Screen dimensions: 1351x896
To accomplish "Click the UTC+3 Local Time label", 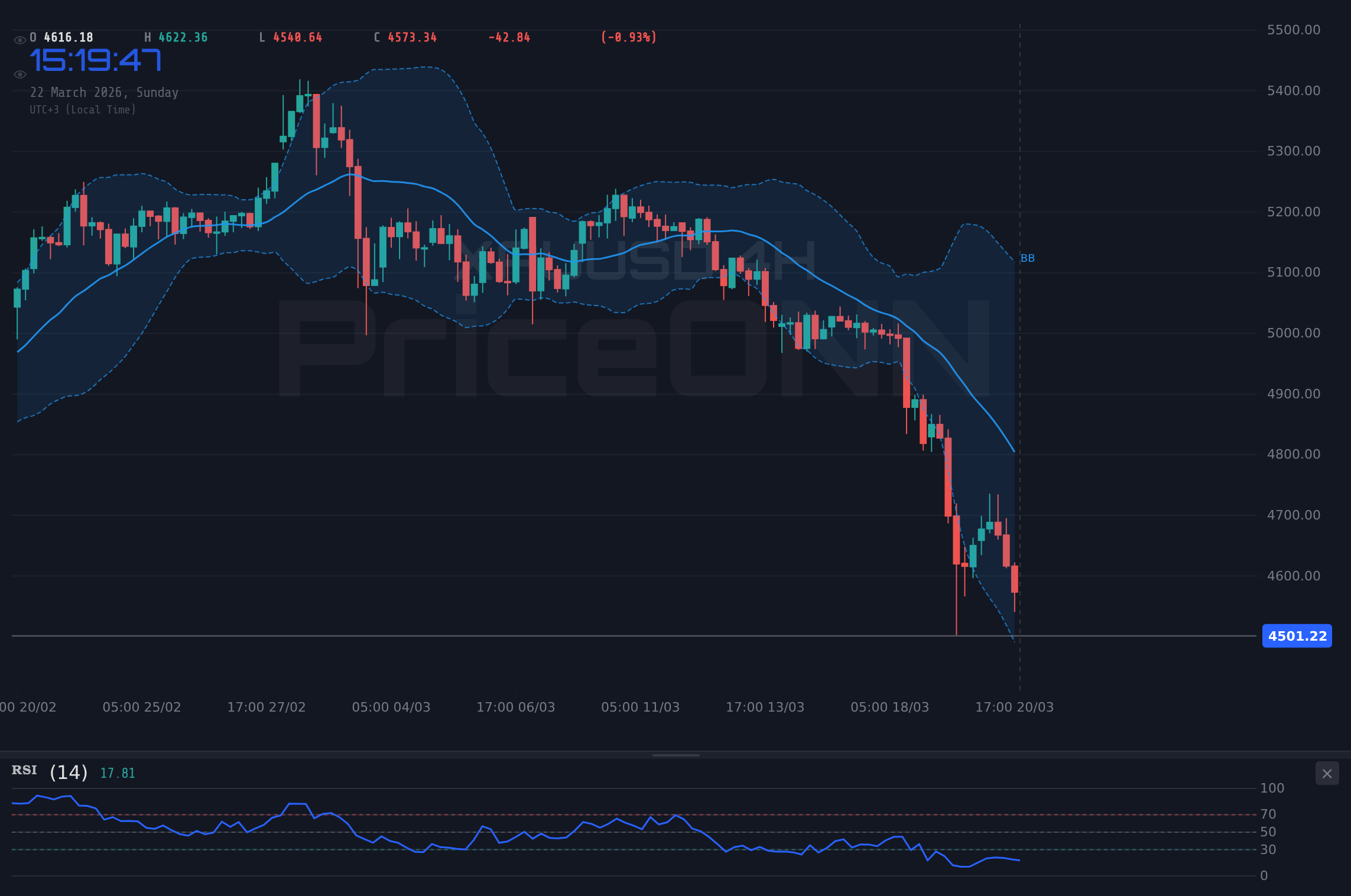I will [83, 109].
